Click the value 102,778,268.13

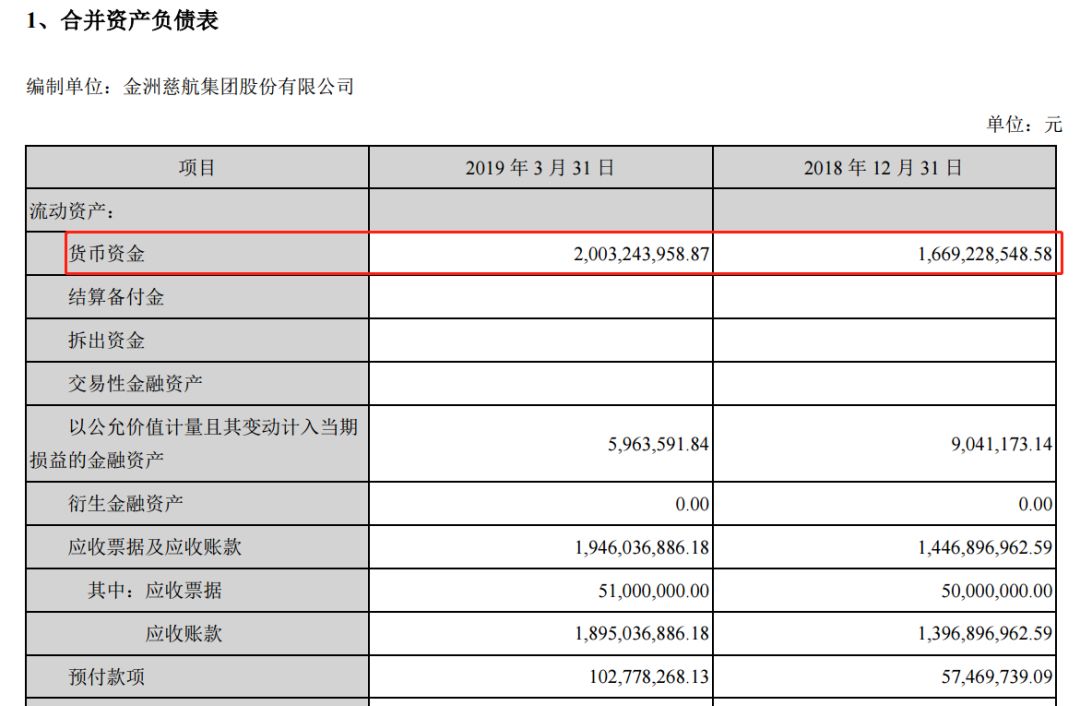pos(649,678)
